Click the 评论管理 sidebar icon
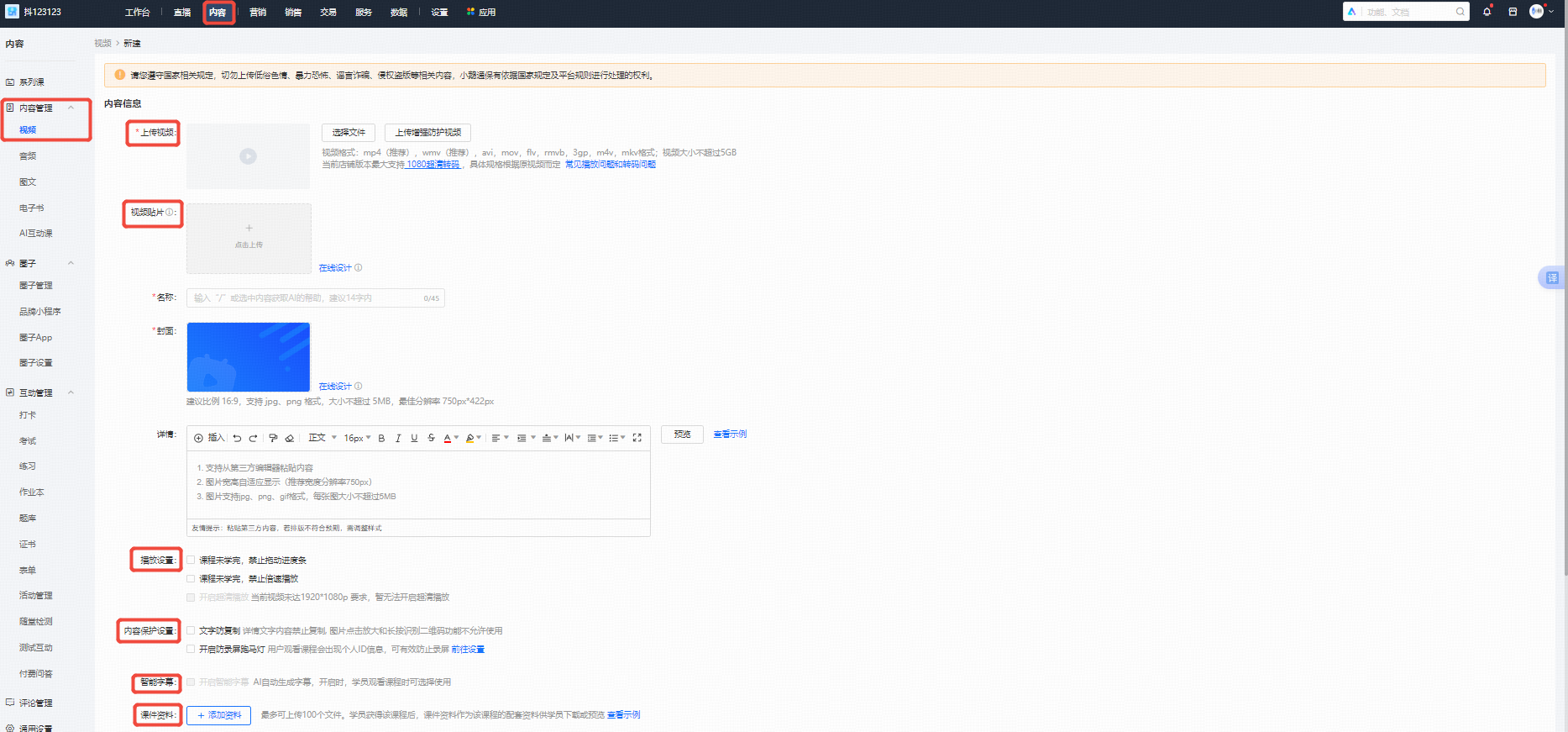1568x732 pixels. 10,703
